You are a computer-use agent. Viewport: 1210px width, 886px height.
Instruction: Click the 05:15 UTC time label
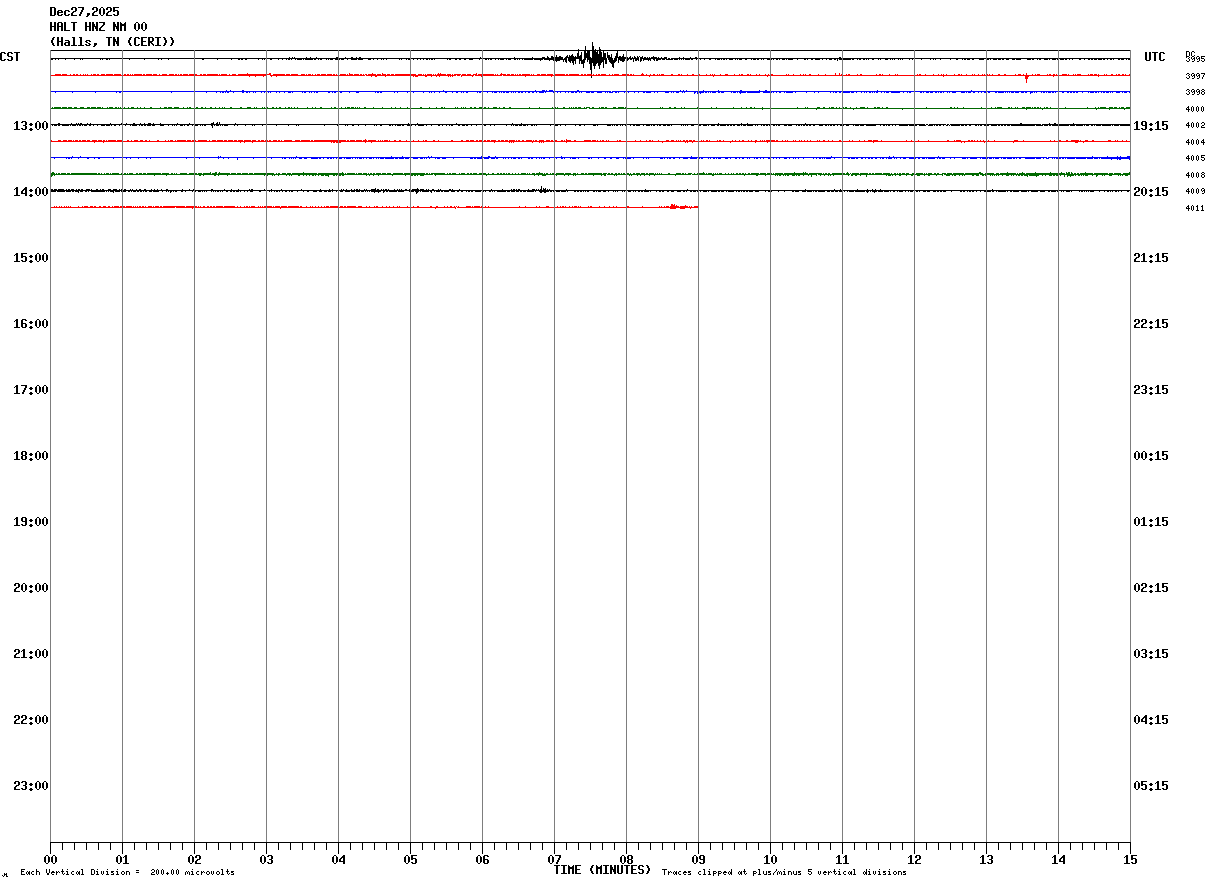(1151, 786)
